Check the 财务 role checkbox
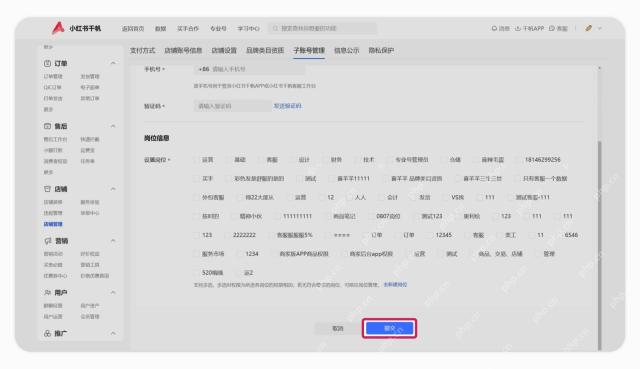 point(326,160)
